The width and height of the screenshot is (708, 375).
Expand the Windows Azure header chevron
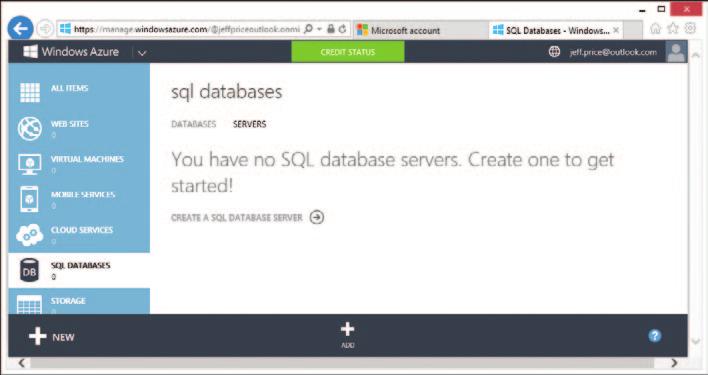coord(142,53)
